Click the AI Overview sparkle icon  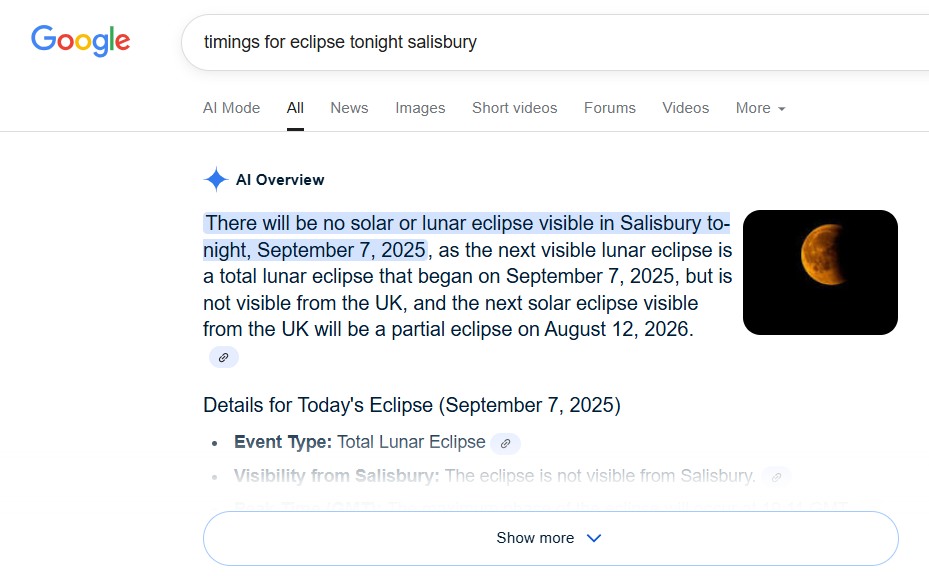pos(216,179)
